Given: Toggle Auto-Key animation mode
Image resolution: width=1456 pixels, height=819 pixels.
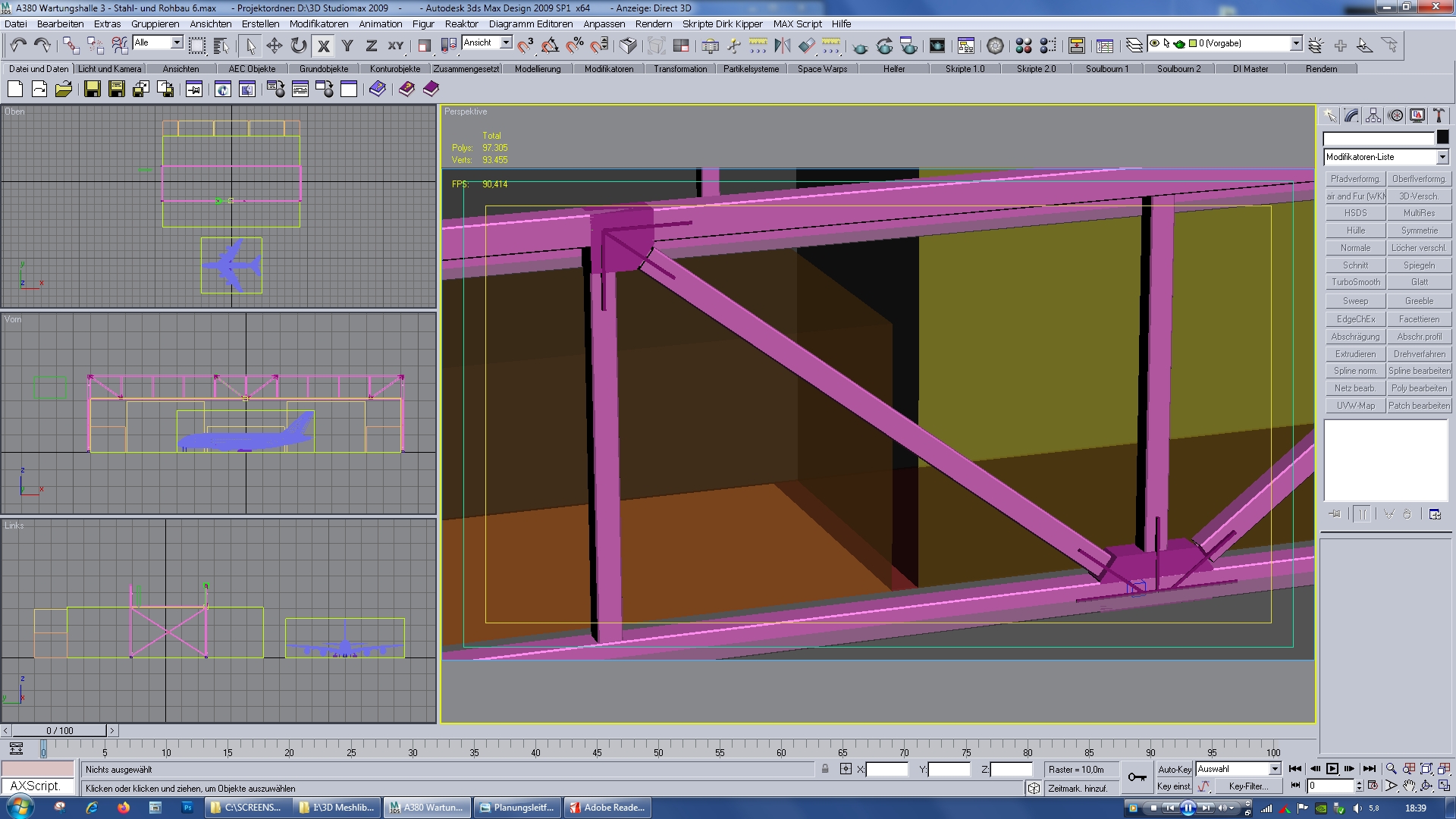Looking at the screenshot, I should [x=1174, y=769].
